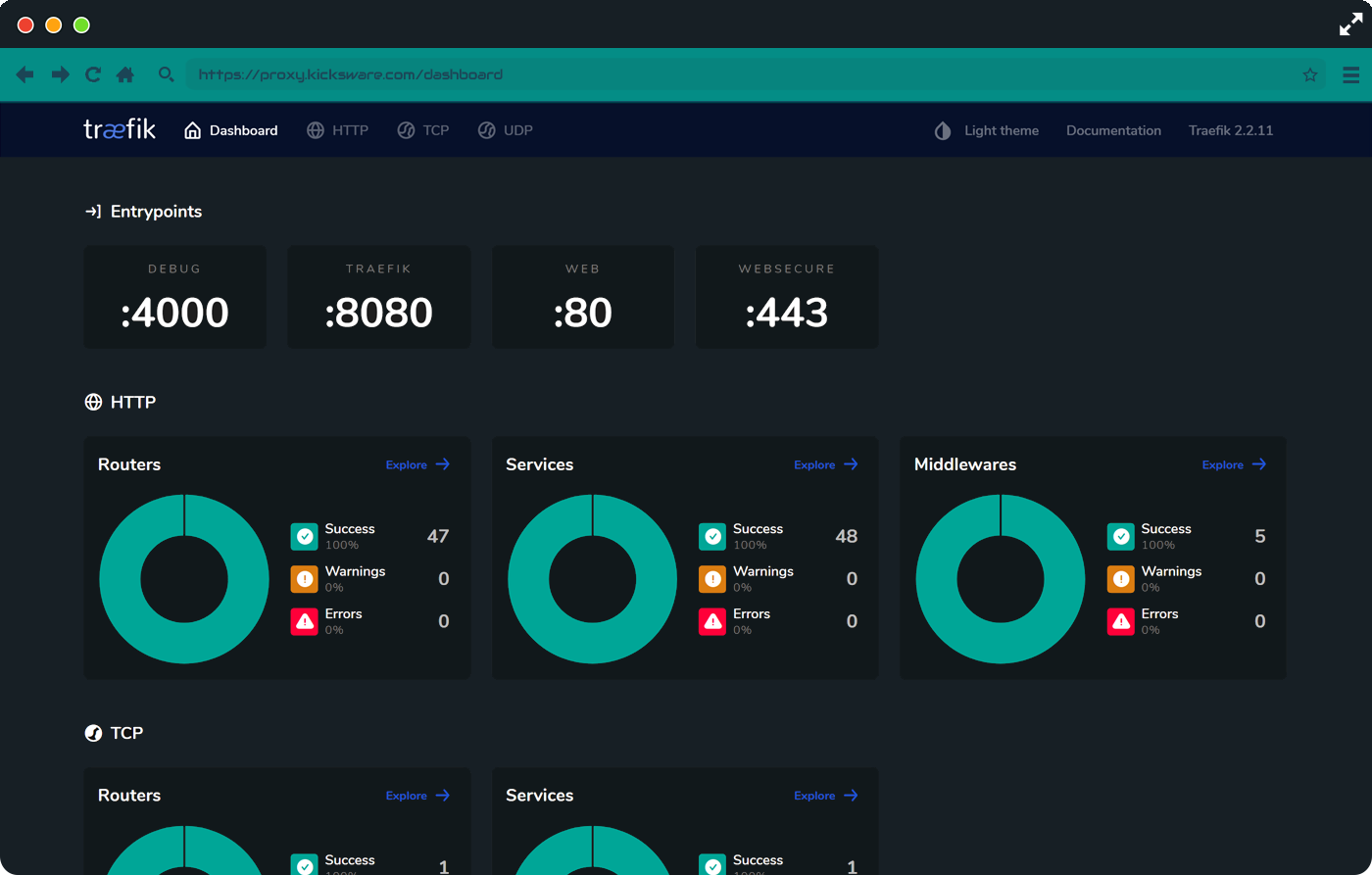Switch to the HTTP tab
1372x875 pixels.
click(x=338, y=130)
